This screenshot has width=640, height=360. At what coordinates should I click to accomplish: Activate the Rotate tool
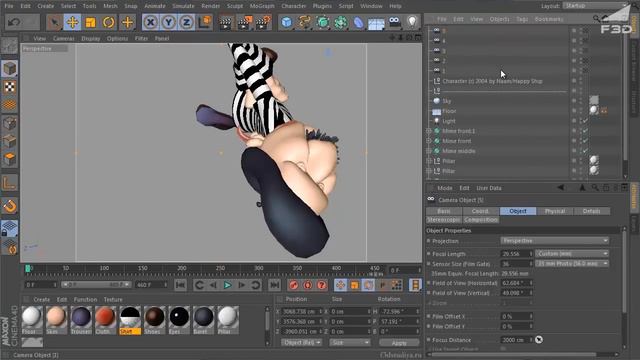point(109,22)
